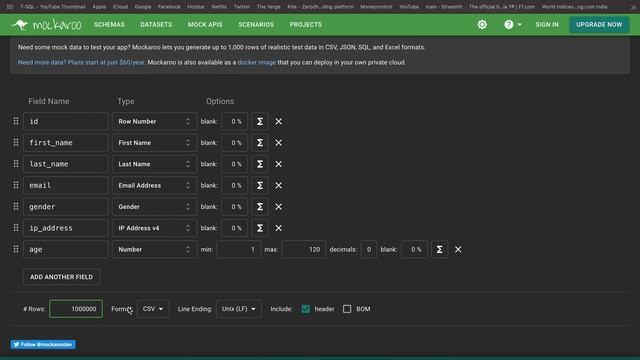Open the Unix (LF) line ending dropdown
Viewport: 640px width, 360px height.
click(239, 309)
